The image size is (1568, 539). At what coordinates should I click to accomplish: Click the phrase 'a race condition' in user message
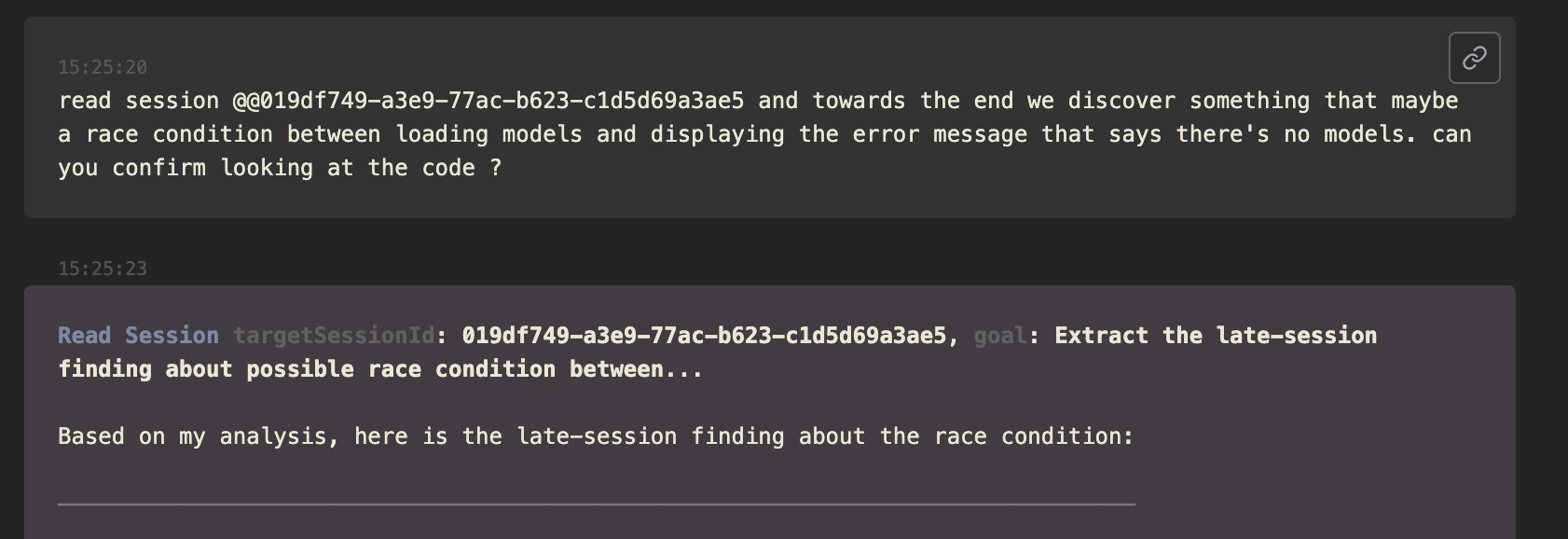tap(165, 134)
